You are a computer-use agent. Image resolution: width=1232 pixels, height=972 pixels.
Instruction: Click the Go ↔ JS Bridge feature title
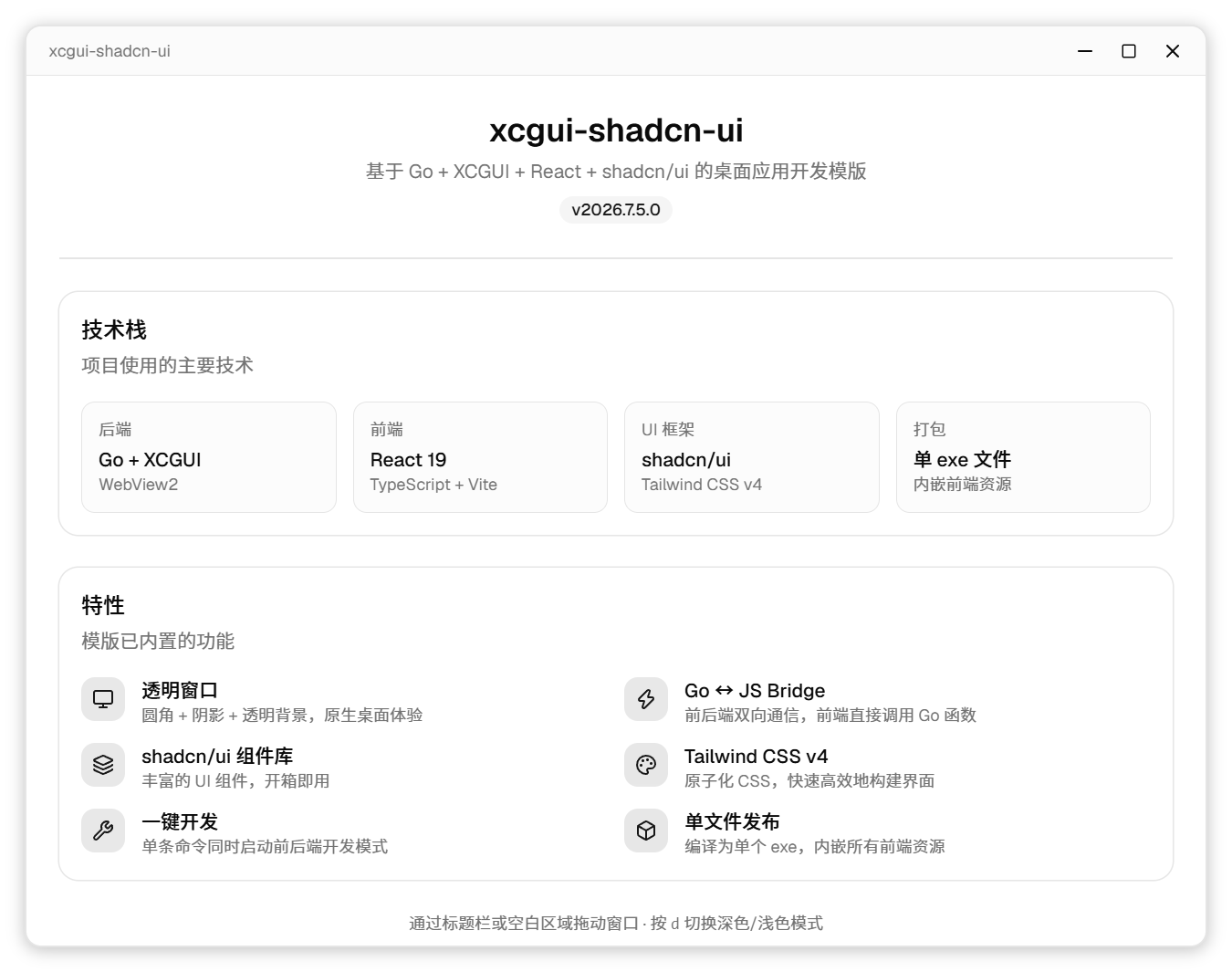coord(755,691)
